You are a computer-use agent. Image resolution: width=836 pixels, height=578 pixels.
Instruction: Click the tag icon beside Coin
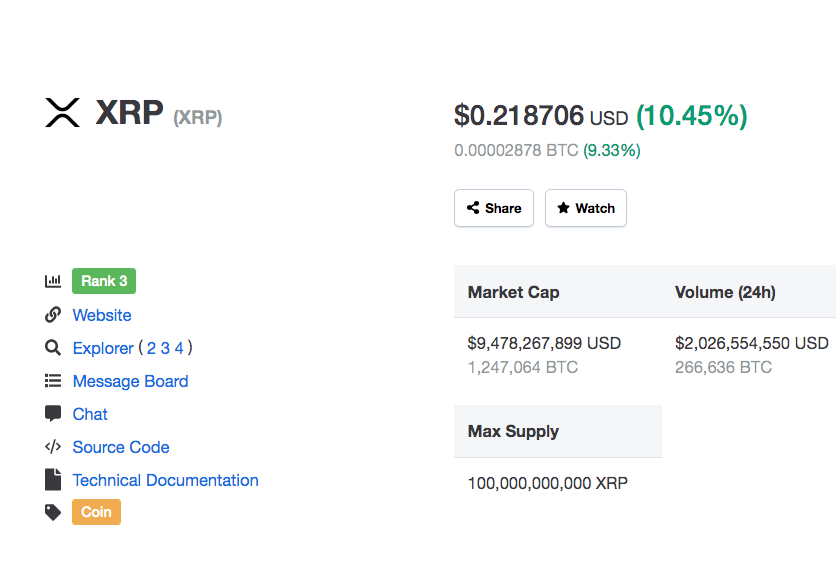click(x=53, y=512)
